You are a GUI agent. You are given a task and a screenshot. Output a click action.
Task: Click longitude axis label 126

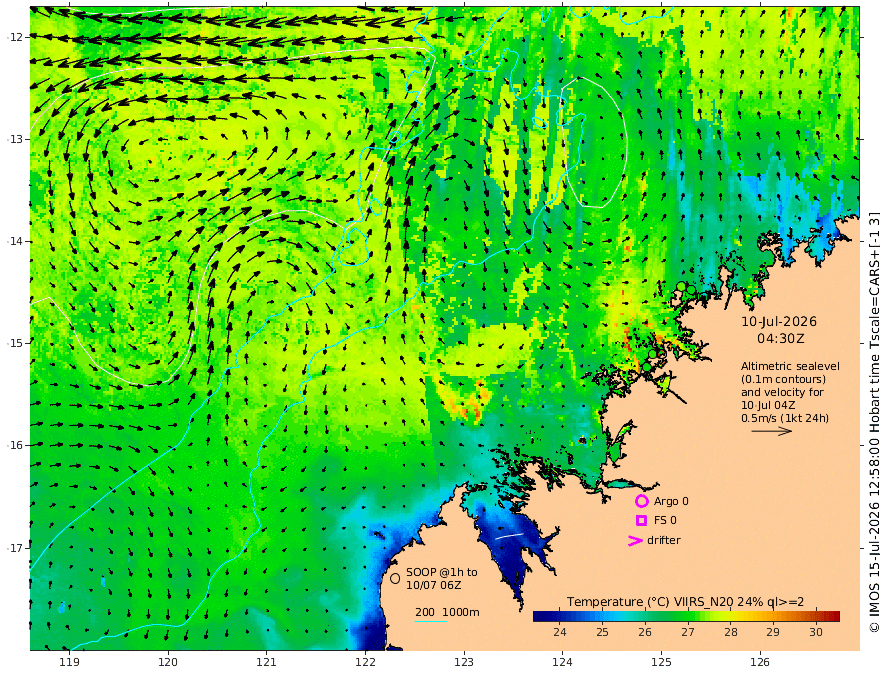[x=760, y=662]
